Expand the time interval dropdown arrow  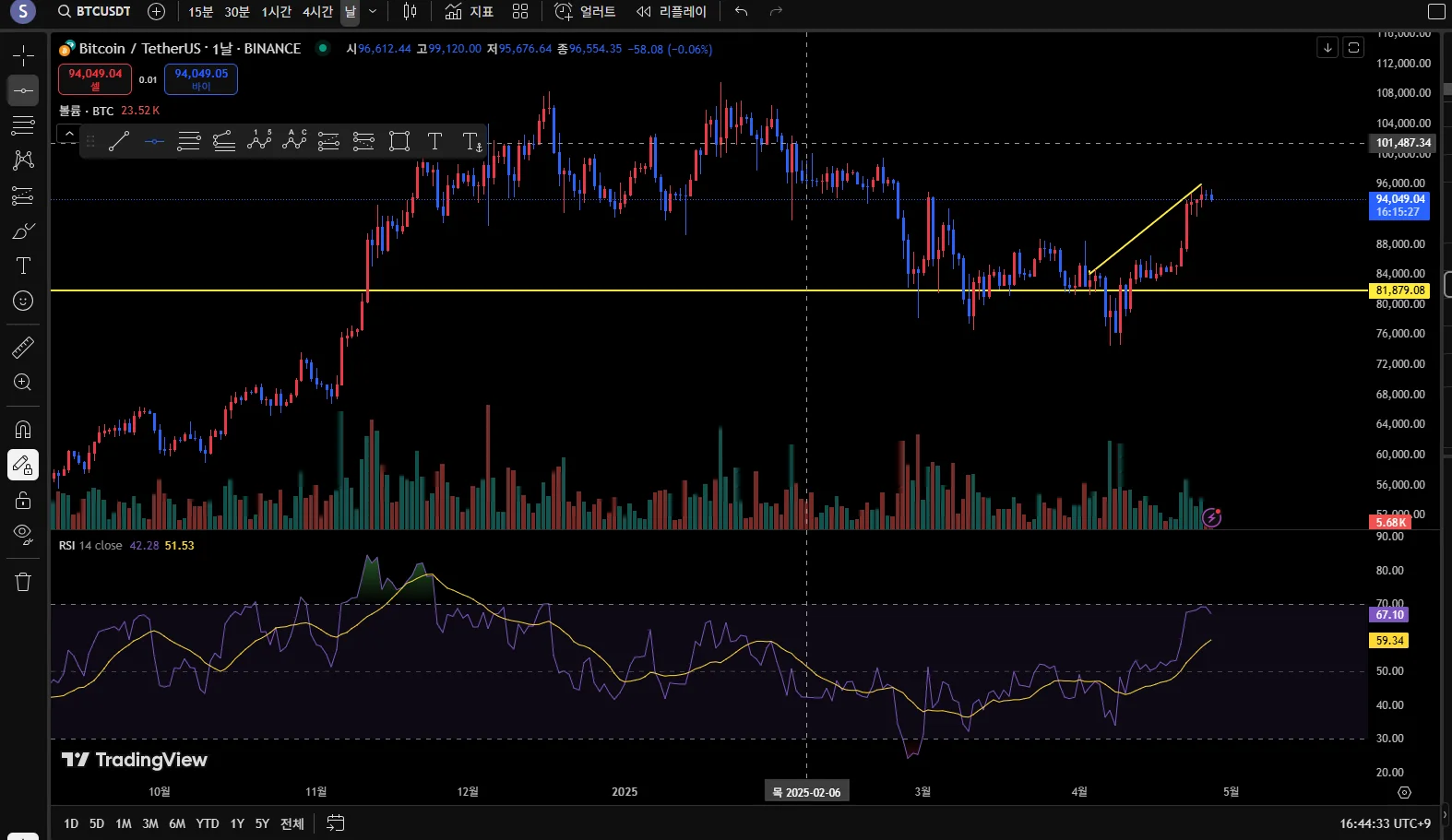coord(373,12)
